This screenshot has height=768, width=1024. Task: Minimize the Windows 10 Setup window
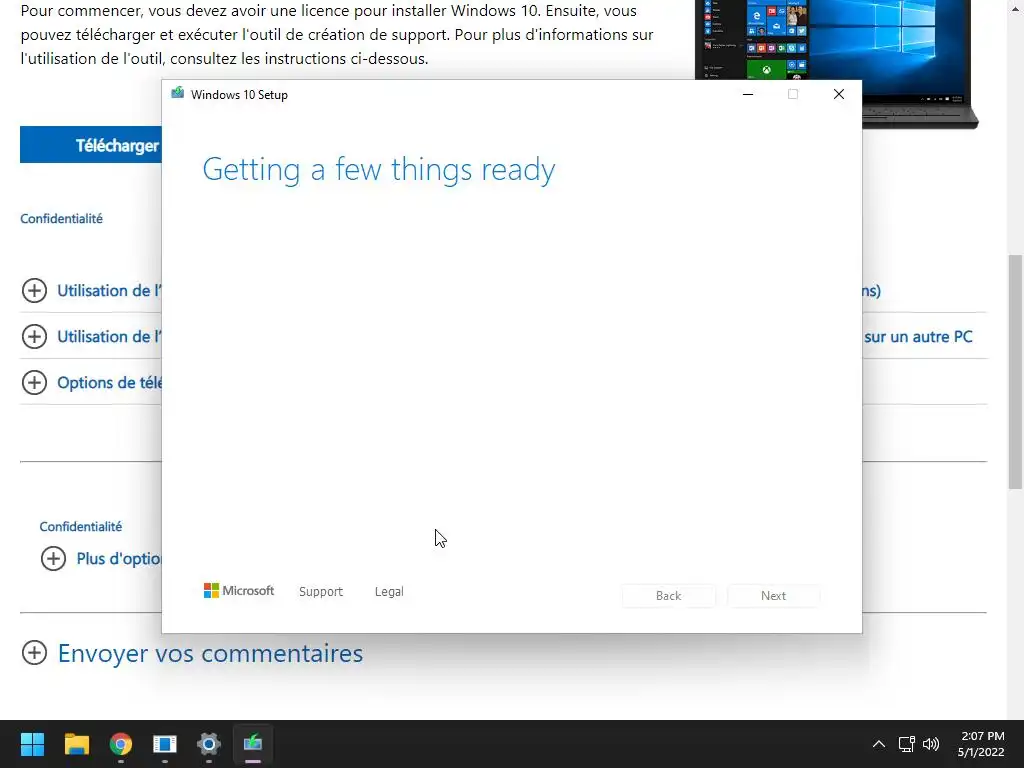pos(748,94)
